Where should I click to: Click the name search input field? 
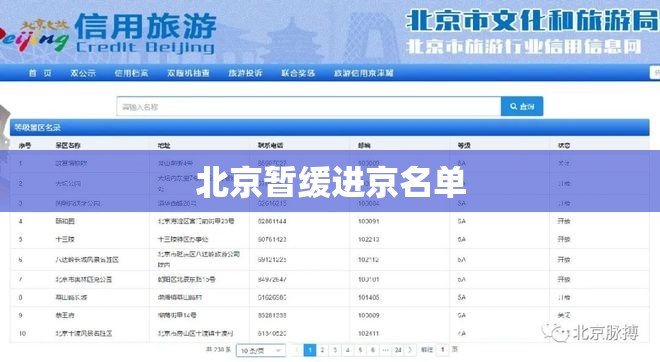coord(309,106)
